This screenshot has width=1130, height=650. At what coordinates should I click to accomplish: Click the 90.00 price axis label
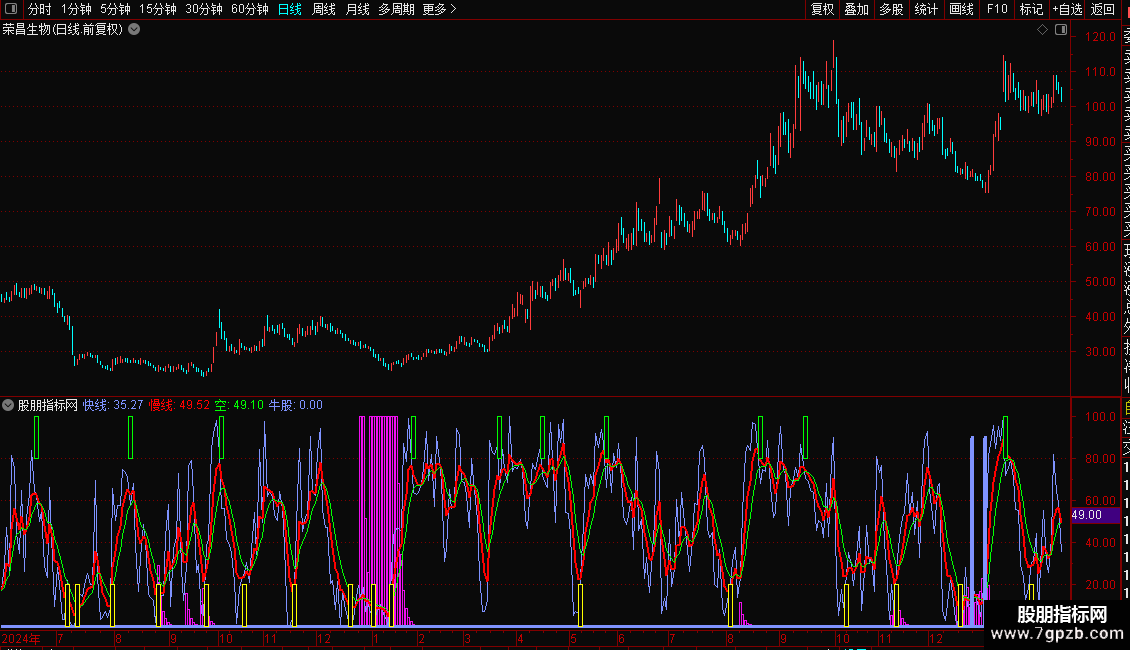coord(1100,142)
